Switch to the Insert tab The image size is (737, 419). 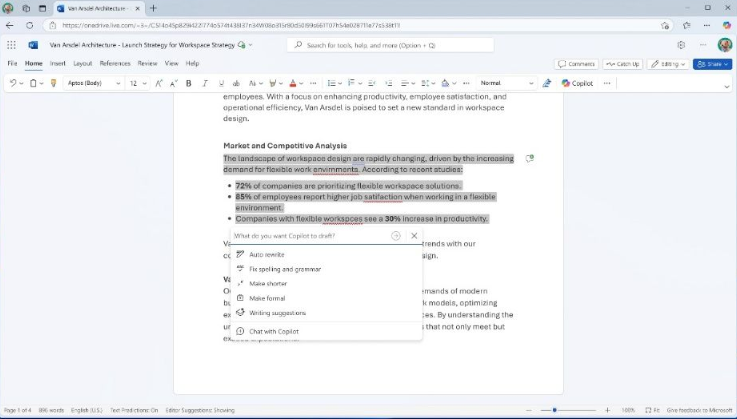tap(58, 63)
